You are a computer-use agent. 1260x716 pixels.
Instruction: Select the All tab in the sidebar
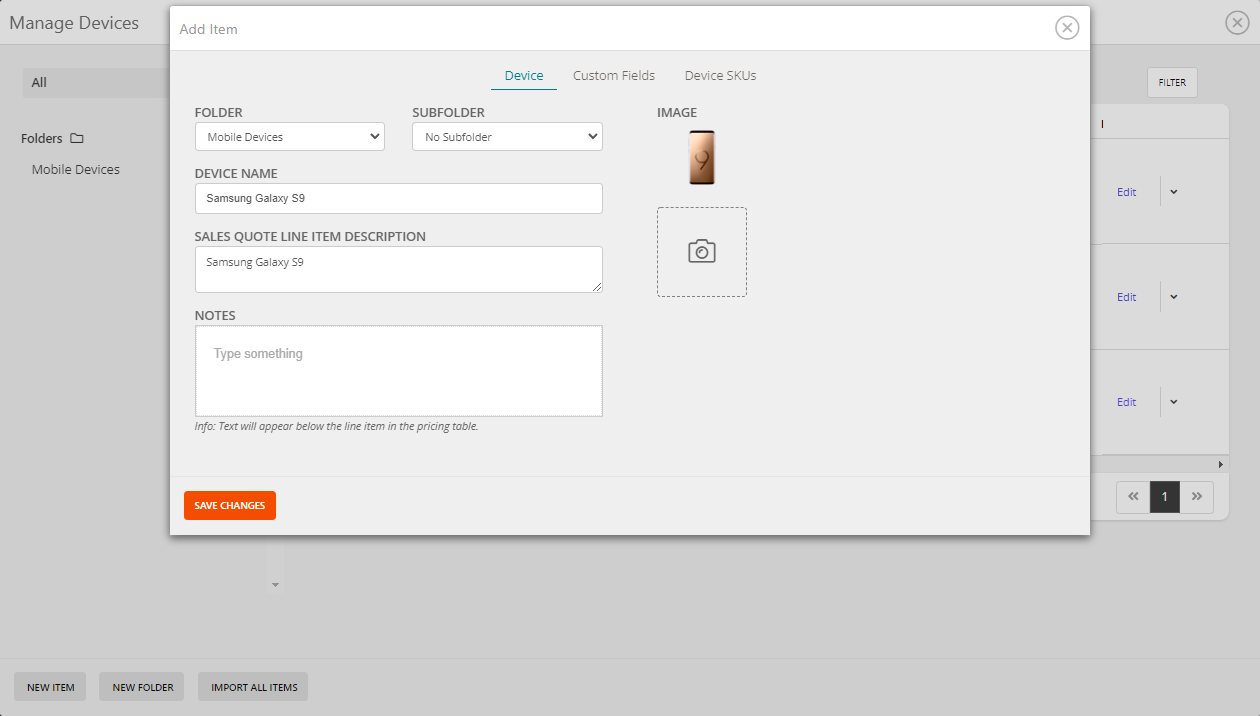coord(39,82)
